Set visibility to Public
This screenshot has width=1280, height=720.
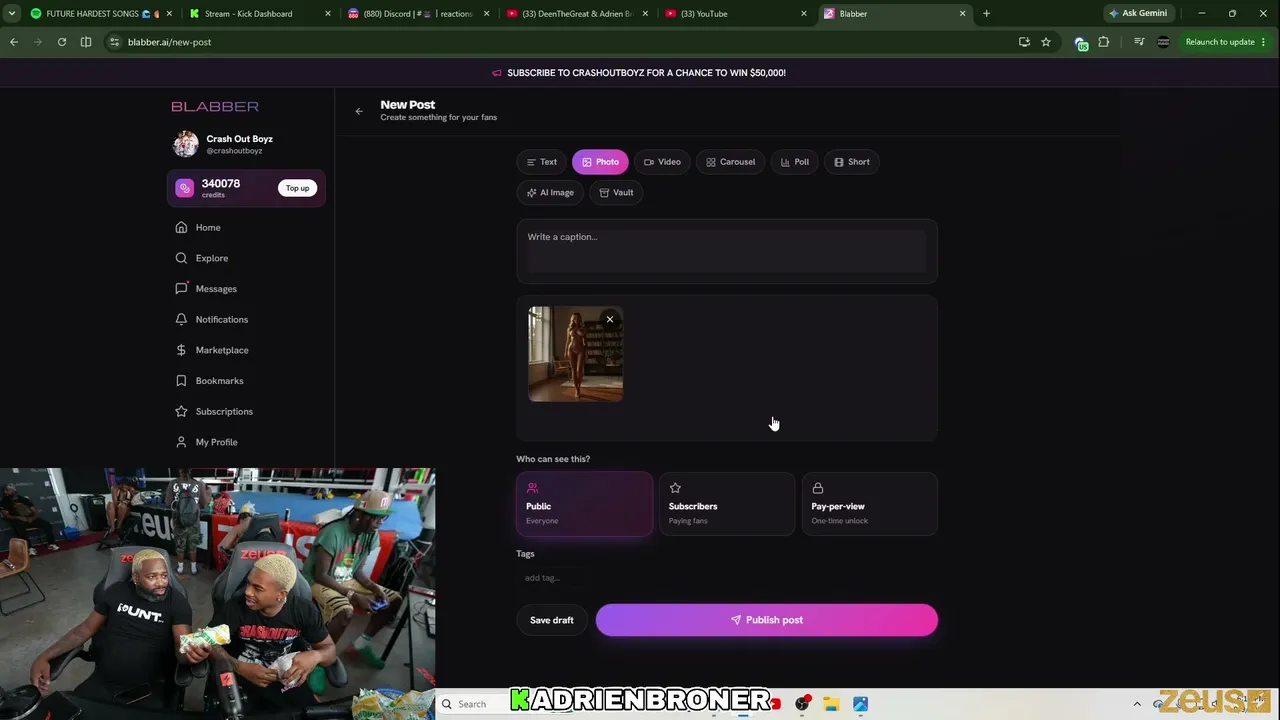pyautogui.click(x=584, y=504)
